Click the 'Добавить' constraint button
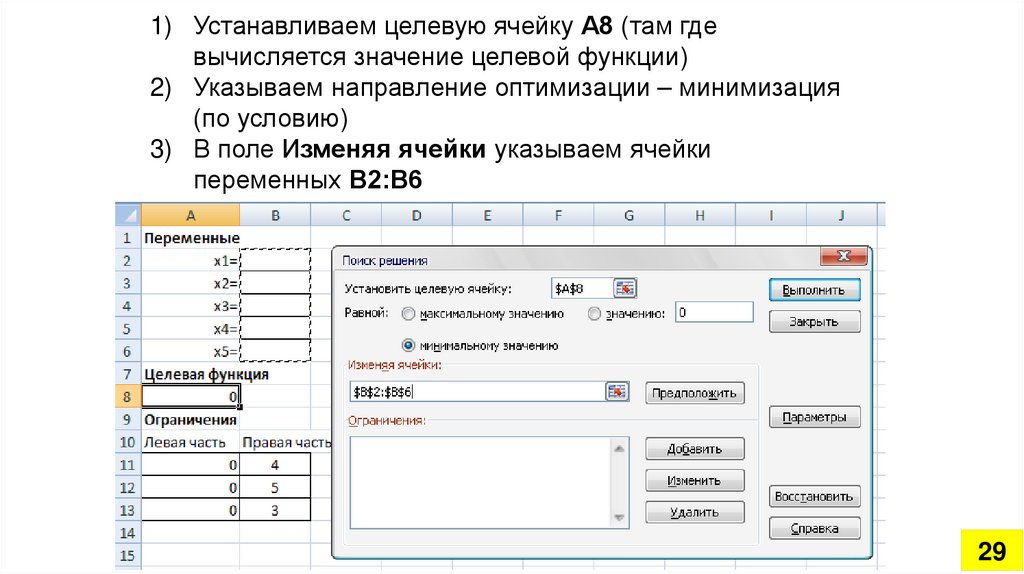 (x=694, y=449)
